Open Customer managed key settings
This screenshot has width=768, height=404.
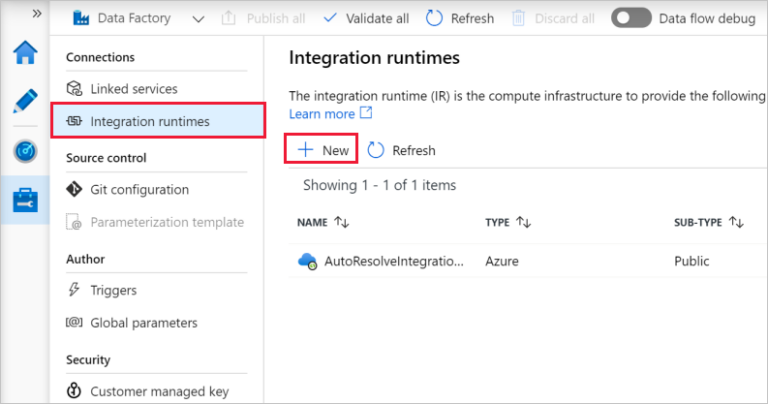tap(159, 391)
